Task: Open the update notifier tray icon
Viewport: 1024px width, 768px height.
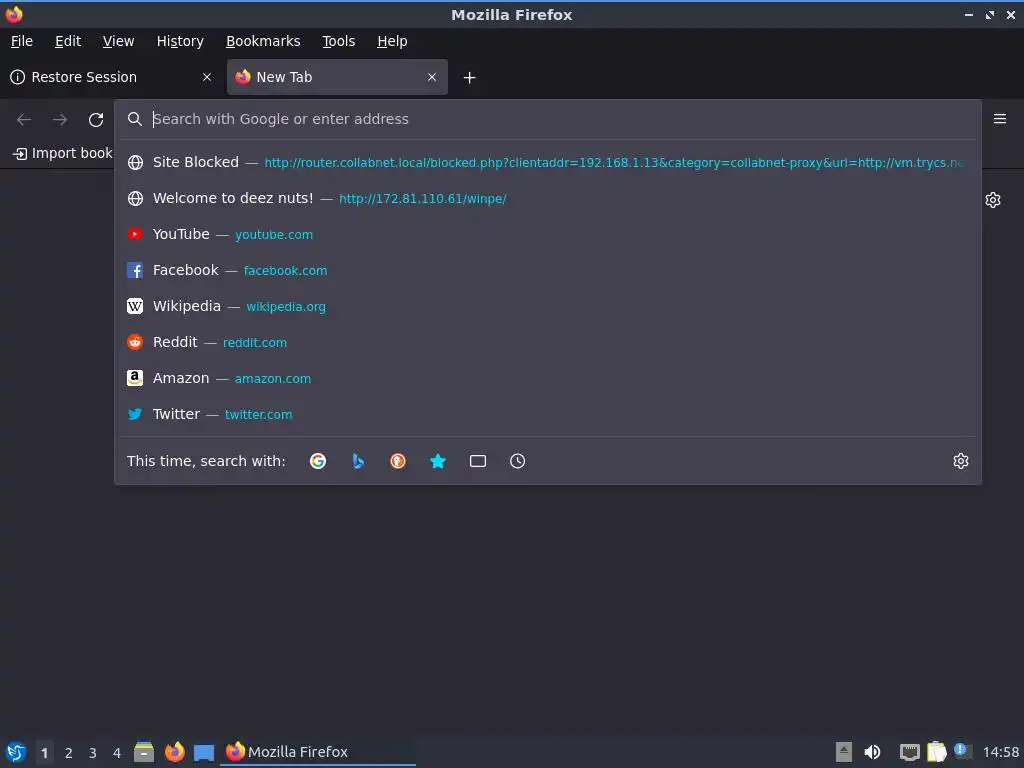Action: click(x=962, y=751)
